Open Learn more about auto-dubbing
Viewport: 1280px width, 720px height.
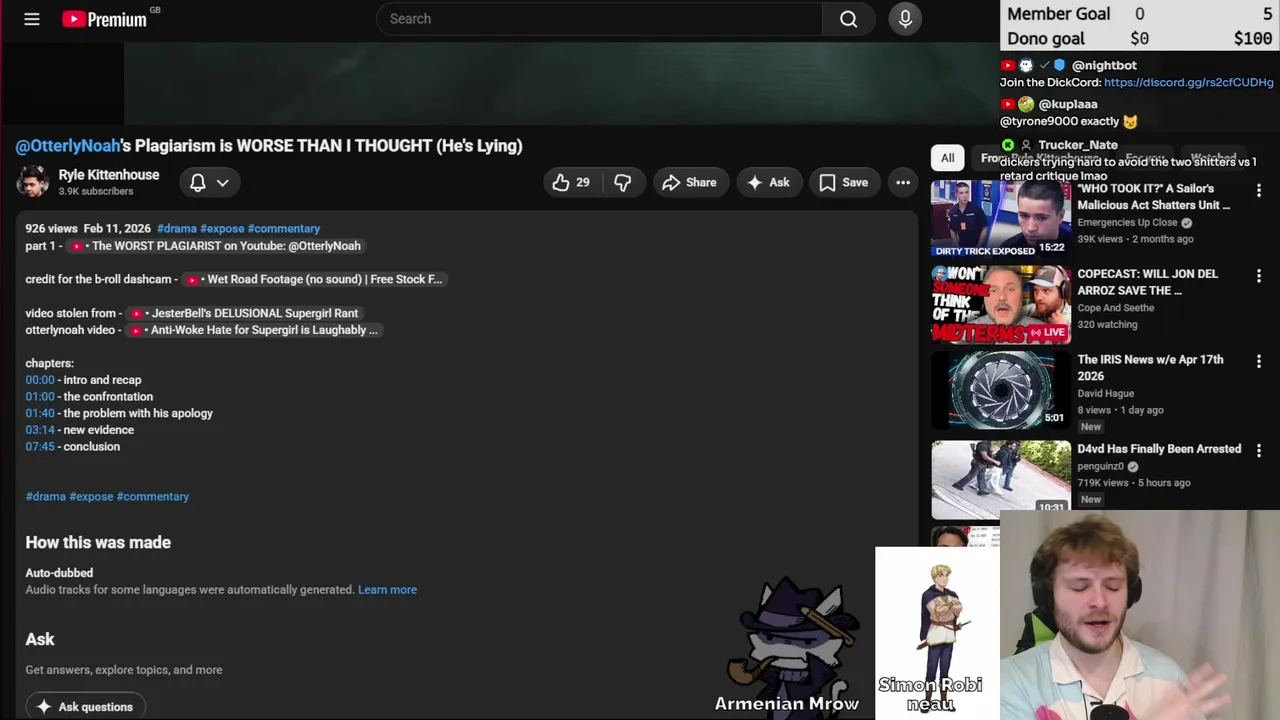(388, 590)
